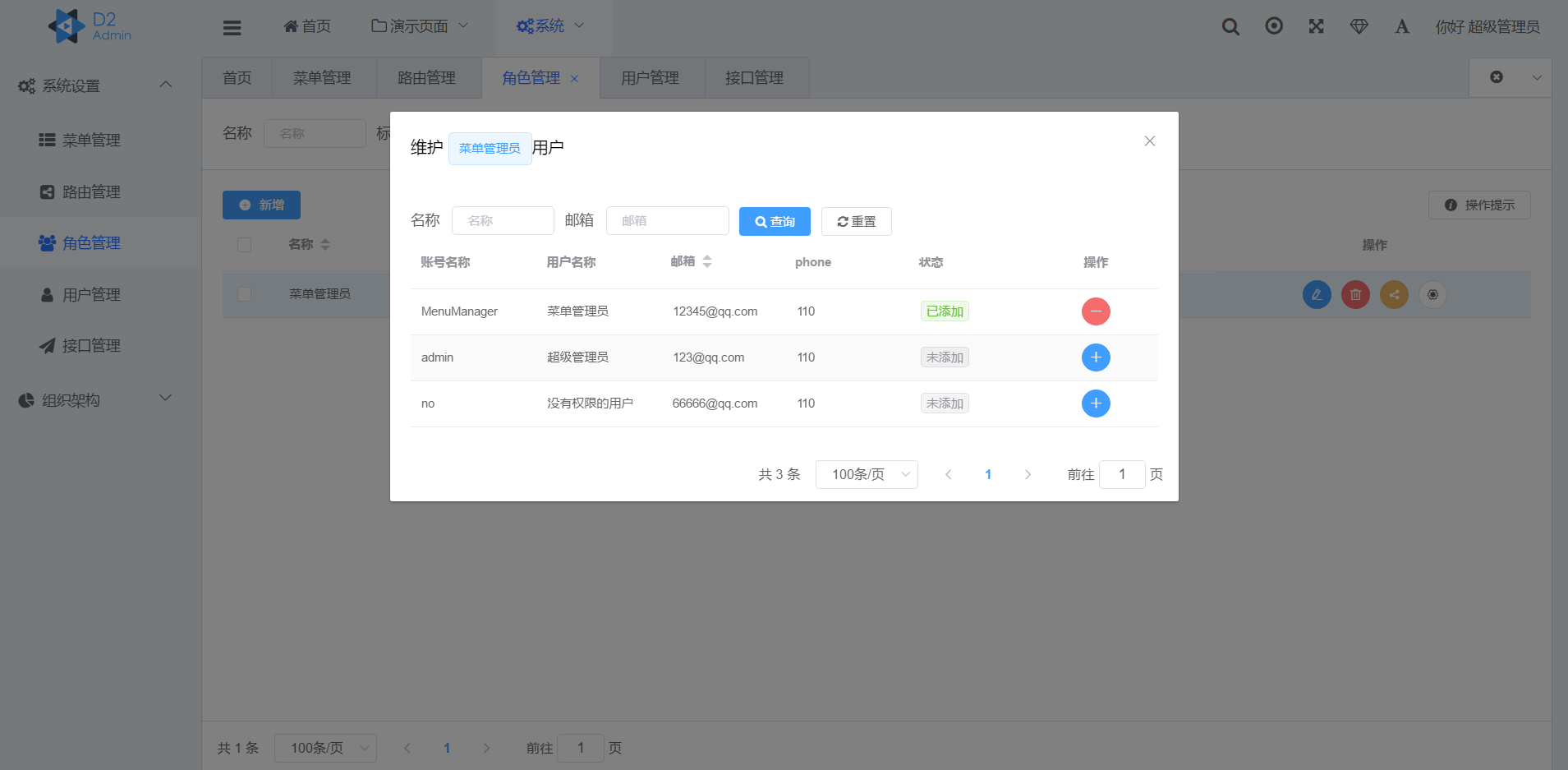The image size is (1568, 770).
Task: Remove MenuManager user with red minus icon
Action: (1095, 311)
